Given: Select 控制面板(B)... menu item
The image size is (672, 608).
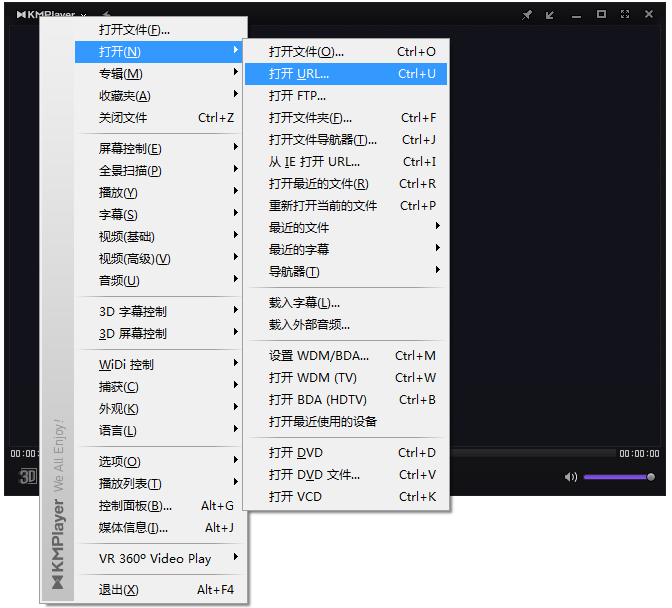Looking at the screenshot, I should [159, 506].
